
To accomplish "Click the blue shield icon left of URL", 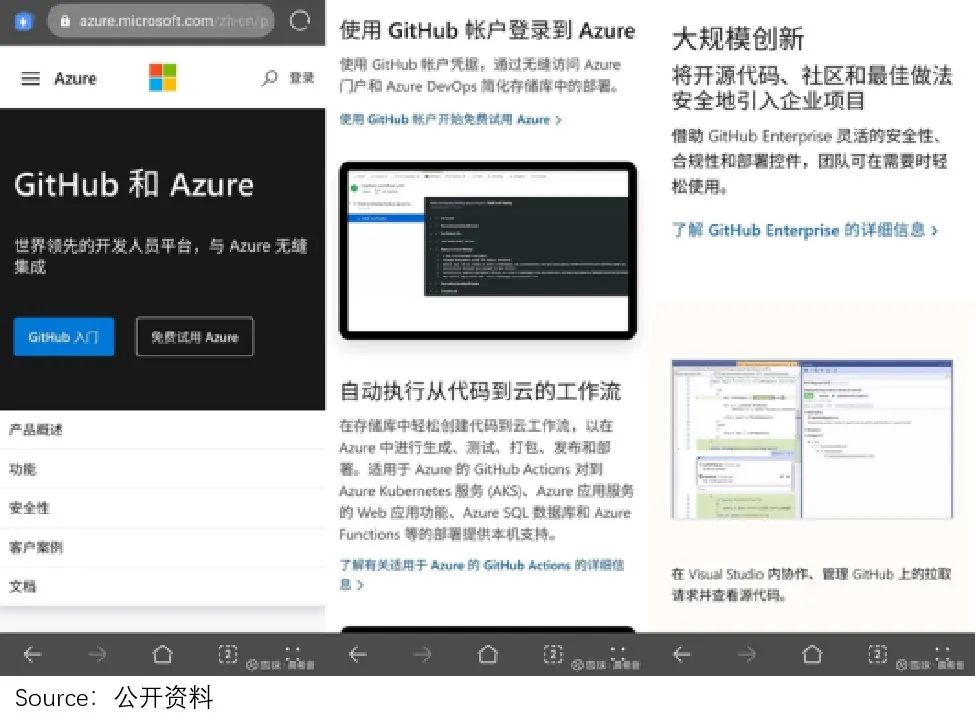I will coord(24,22).
